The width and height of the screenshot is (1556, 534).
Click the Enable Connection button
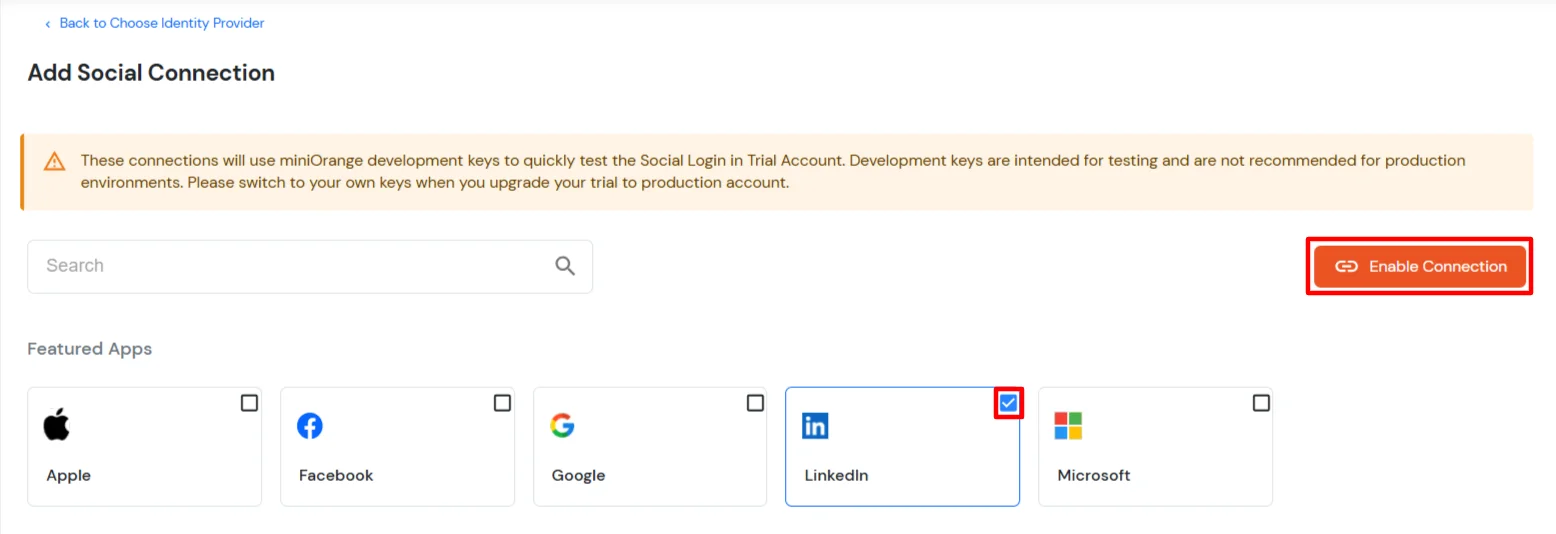(1420, 267)
